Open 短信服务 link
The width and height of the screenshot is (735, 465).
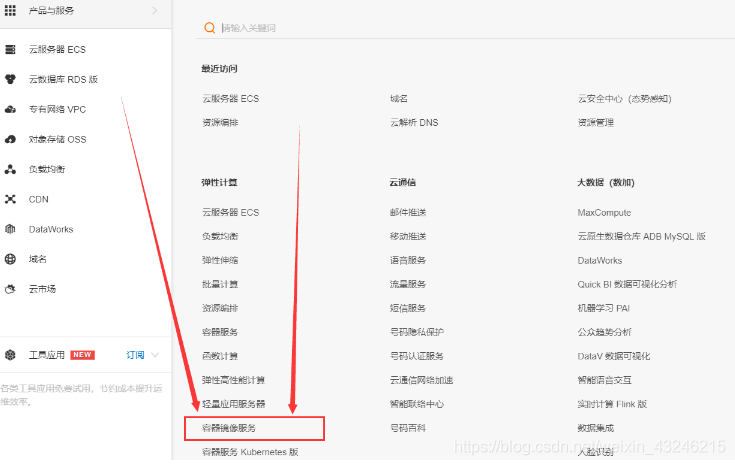[408, 308]
